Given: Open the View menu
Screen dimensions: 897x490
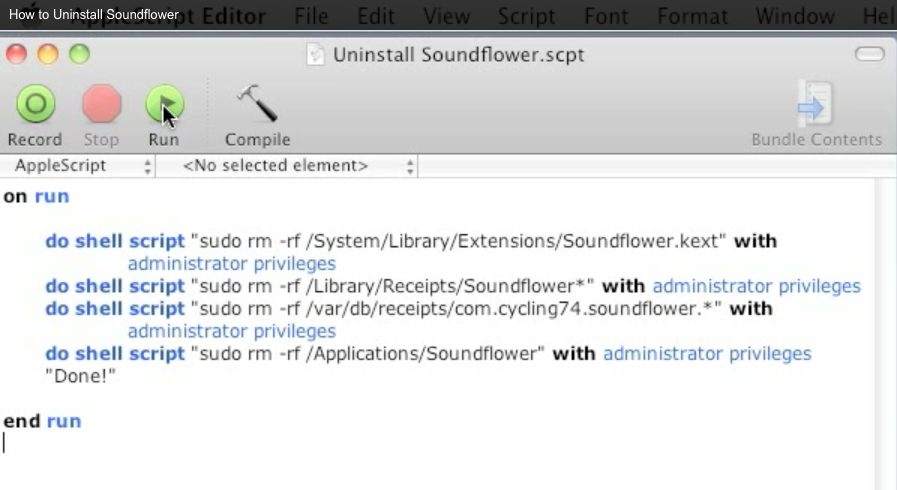Looking at the screenshot, I should [446, 16].
